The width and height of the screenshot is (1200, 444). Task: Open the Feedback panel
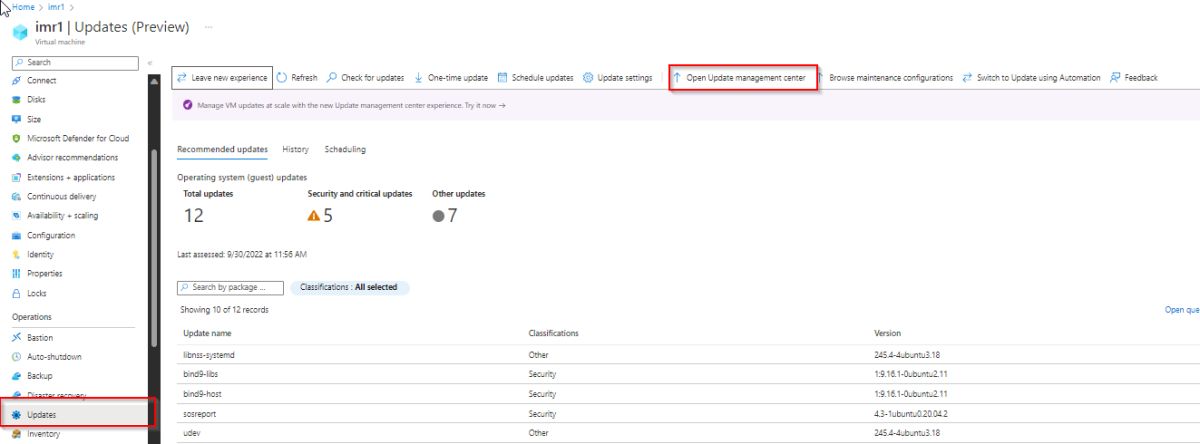pyautogui.click(x=1134, y=77)
